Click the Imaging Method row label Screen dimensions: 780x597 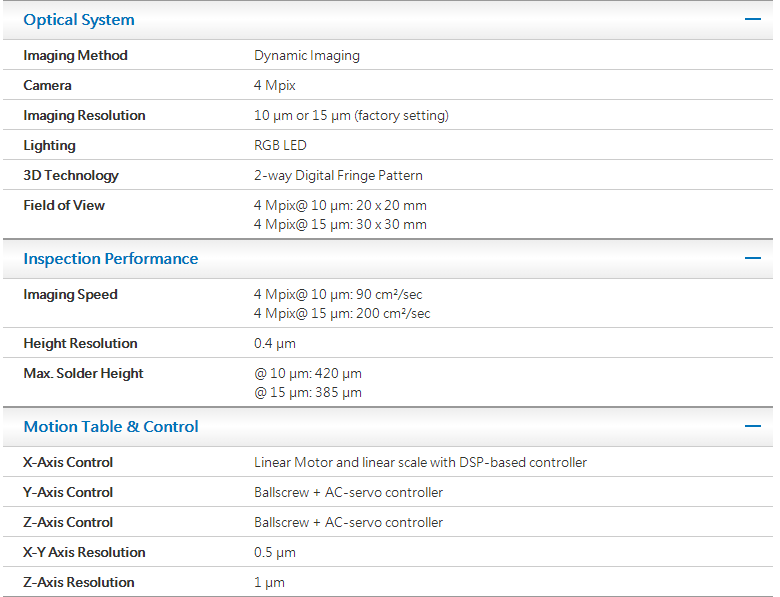point(76,56)
